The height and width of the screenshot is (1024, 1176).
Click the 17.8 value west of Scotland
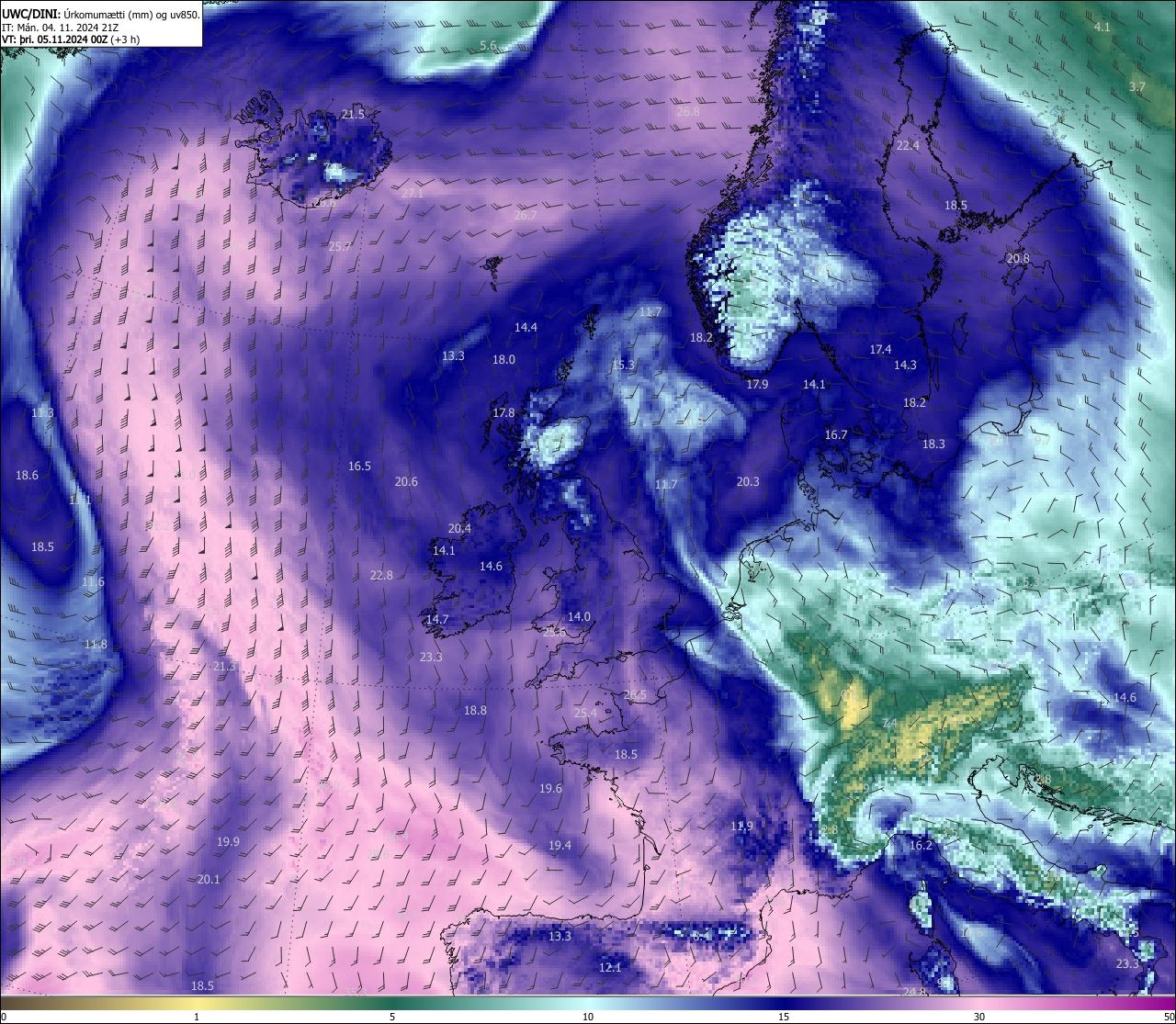[x=503, y=412]
